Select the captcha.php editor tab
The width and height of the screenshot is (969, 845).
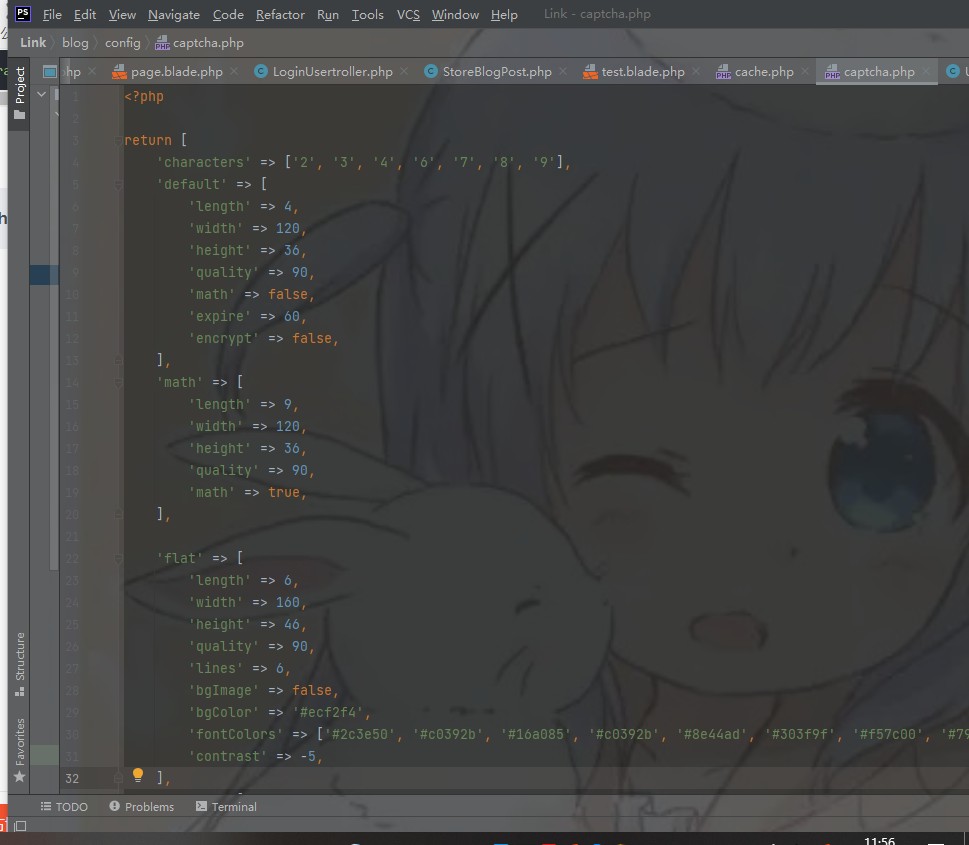[x=879, y=72]
